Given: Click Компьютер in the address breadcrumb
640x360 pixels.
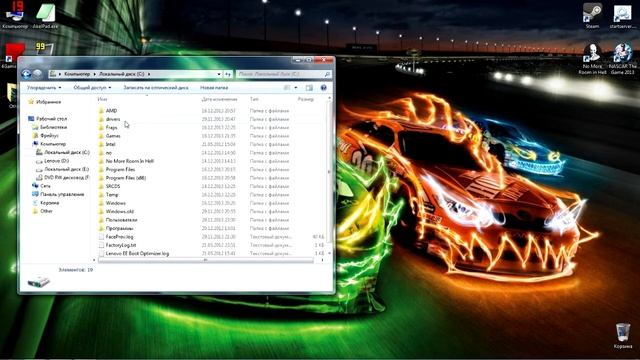Looking at the screenshot, I should pyautogui.click(x=77, y=74).
